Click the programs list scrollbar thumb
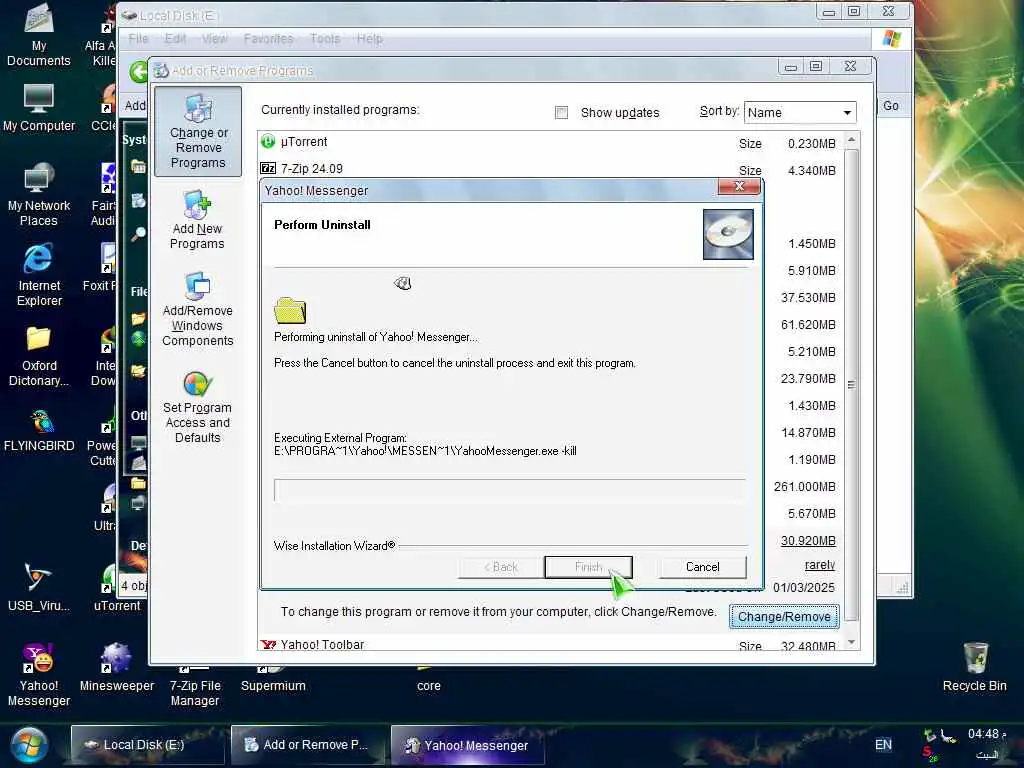Viewport: 1024px width, 768px height. (x=851, y=385)
